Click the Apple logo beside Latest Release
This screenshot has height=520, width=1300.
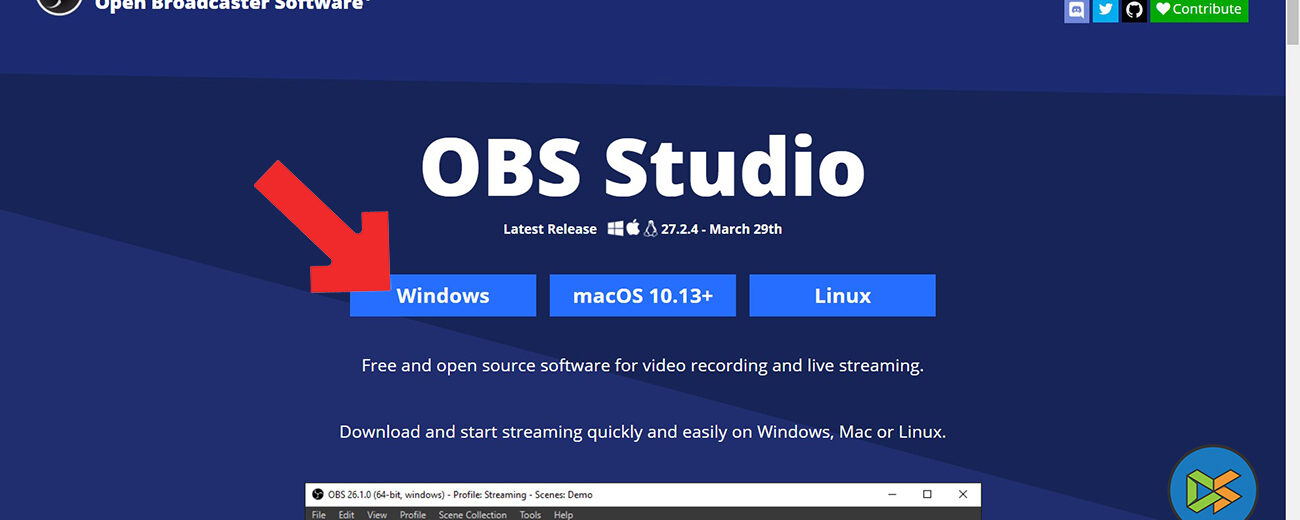pos(633,228)
